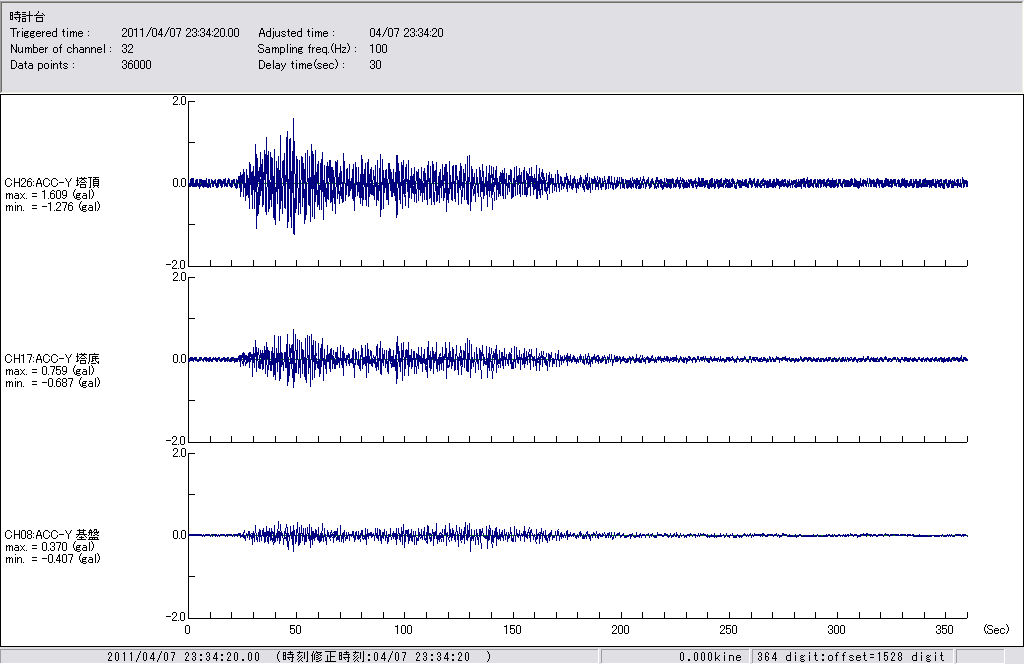Click the 100 tick on the time axis
The image size is (1024, 664).
tap(404, 630)
